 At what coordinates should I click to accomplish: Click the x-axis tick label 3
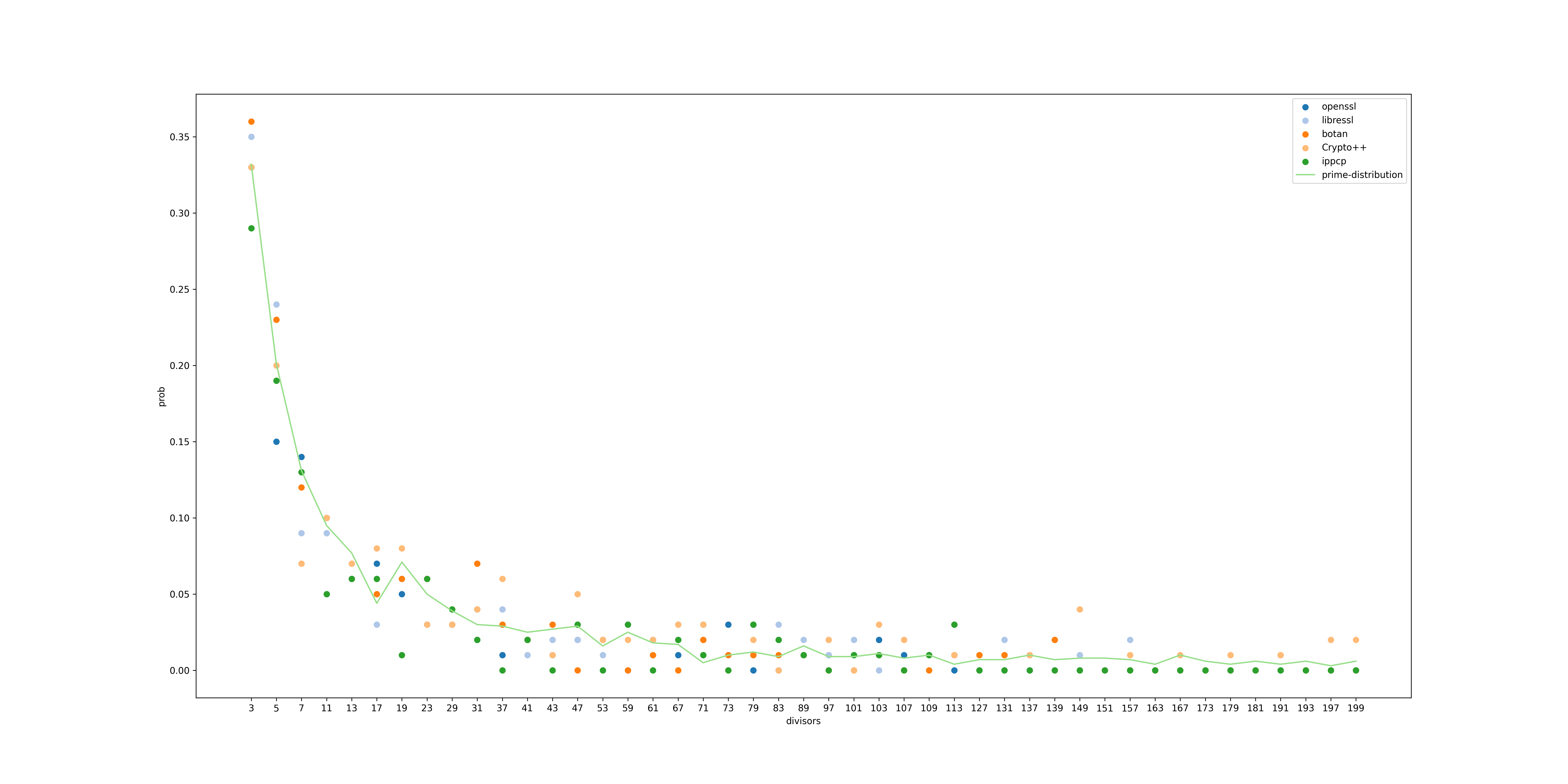(x=251, y=708)
